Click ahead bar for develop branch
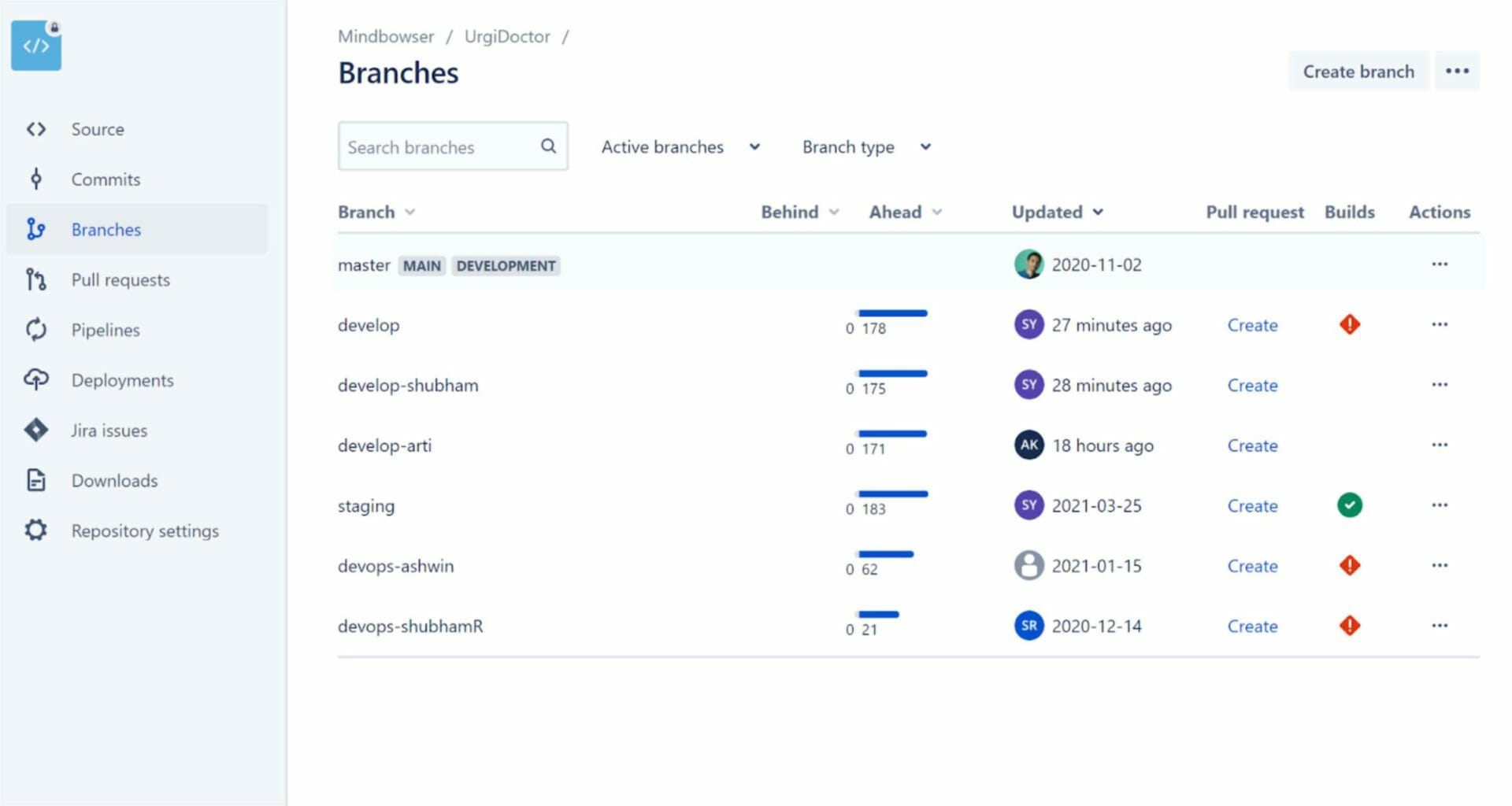 click(892, 313)
